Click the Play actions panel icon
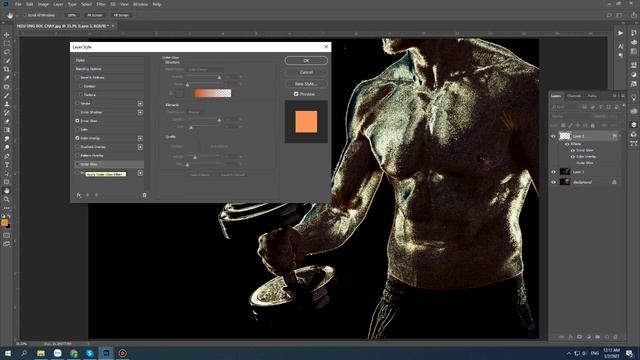 tap(620, 33)
